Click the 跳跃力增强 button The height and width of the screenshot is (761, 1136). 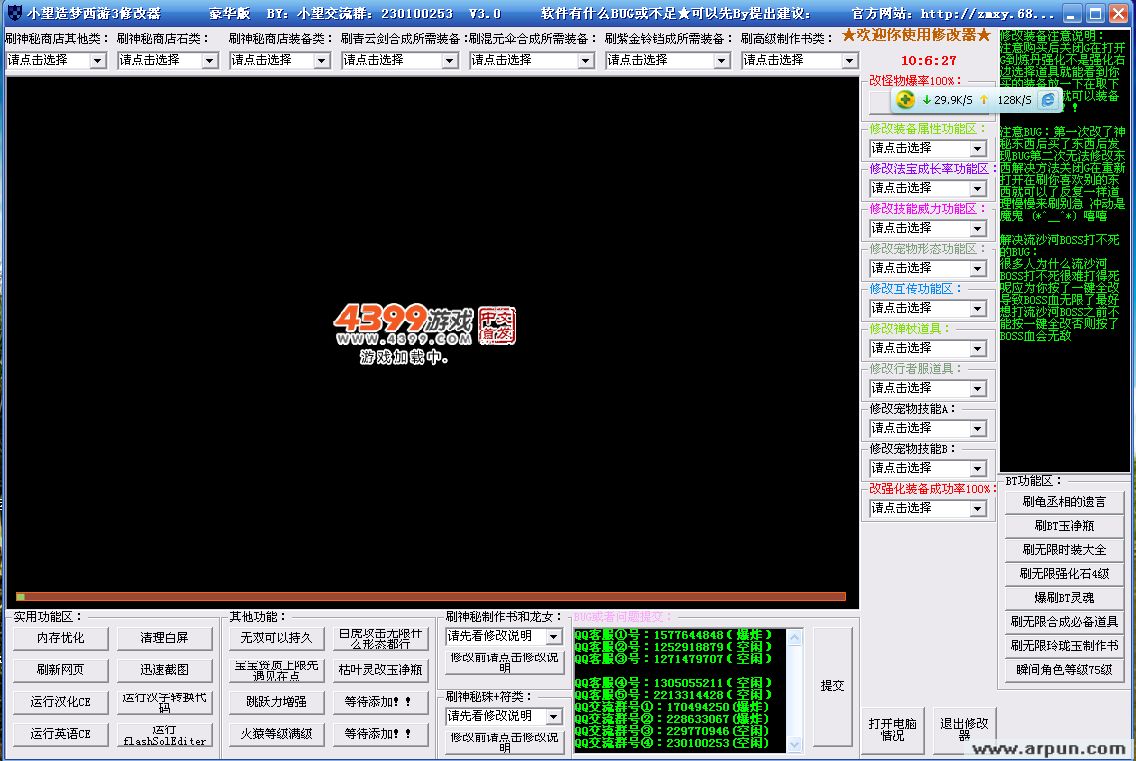coord(276,702)
